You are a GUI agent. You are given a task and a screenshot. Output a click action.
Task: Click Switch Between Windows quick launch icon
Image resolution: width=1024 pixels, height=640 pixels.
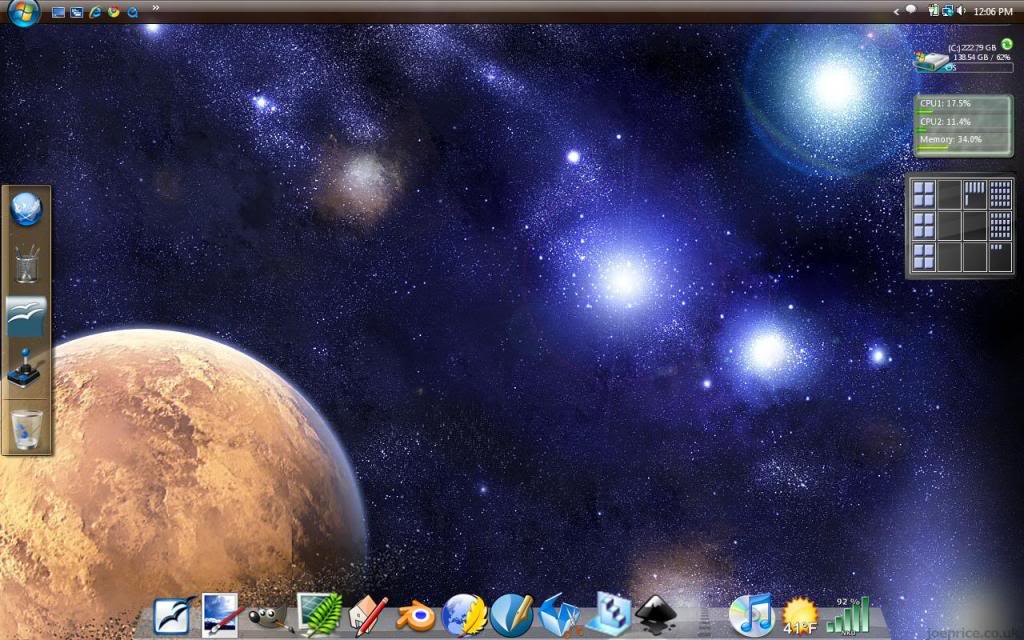pyautogui.click(x=77, y=12)
